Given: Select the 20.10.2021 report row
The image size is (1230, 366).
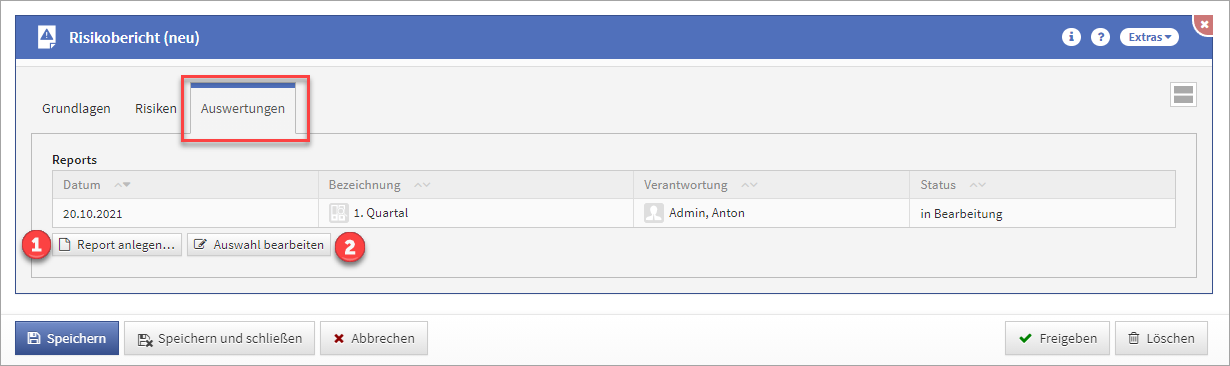Looking at the screenshot, I should [x=614, y=213].
